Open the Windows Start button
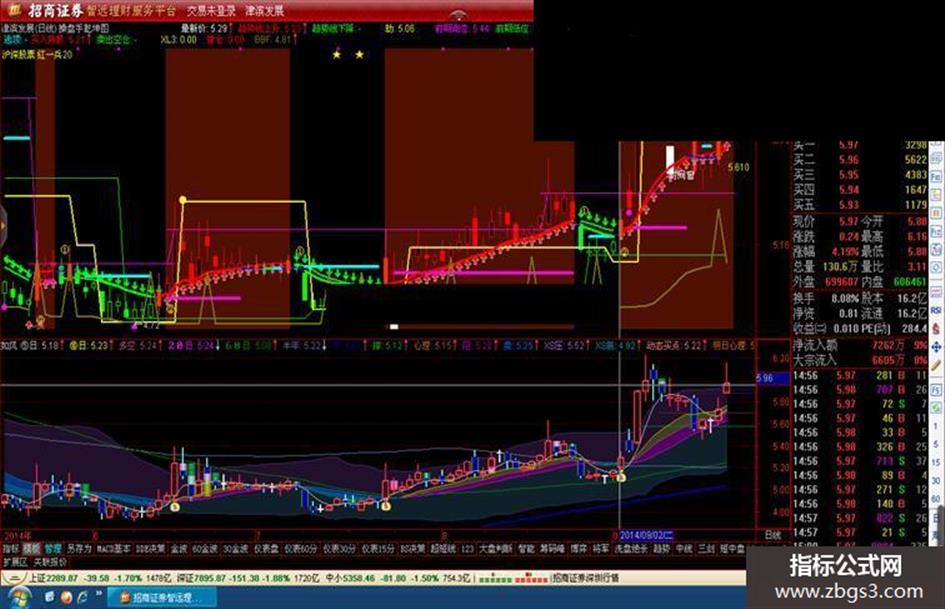 (19, 597)
